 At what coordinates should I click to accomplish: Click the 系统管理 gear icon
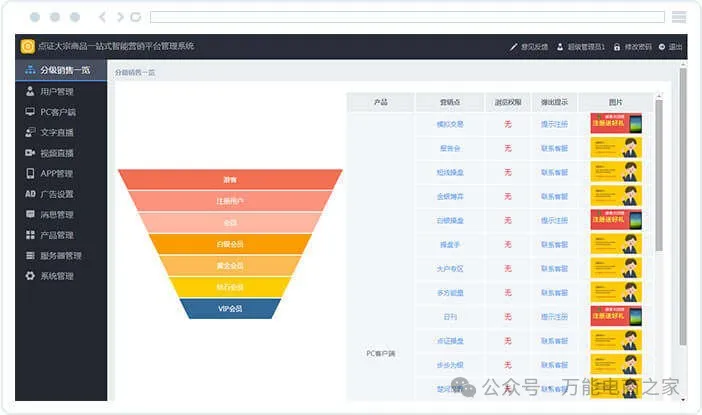pyautogui.click(x=30, y=276)
